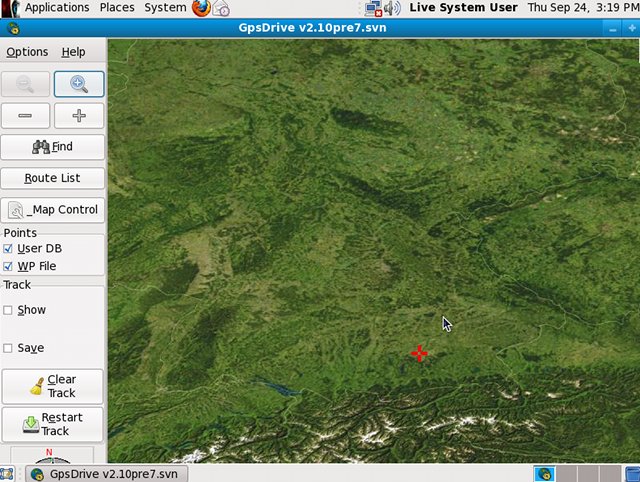Click the red cross position marker on map
Image resolution: width=640 pixels, height=482 pixels.
click(419, 353)
